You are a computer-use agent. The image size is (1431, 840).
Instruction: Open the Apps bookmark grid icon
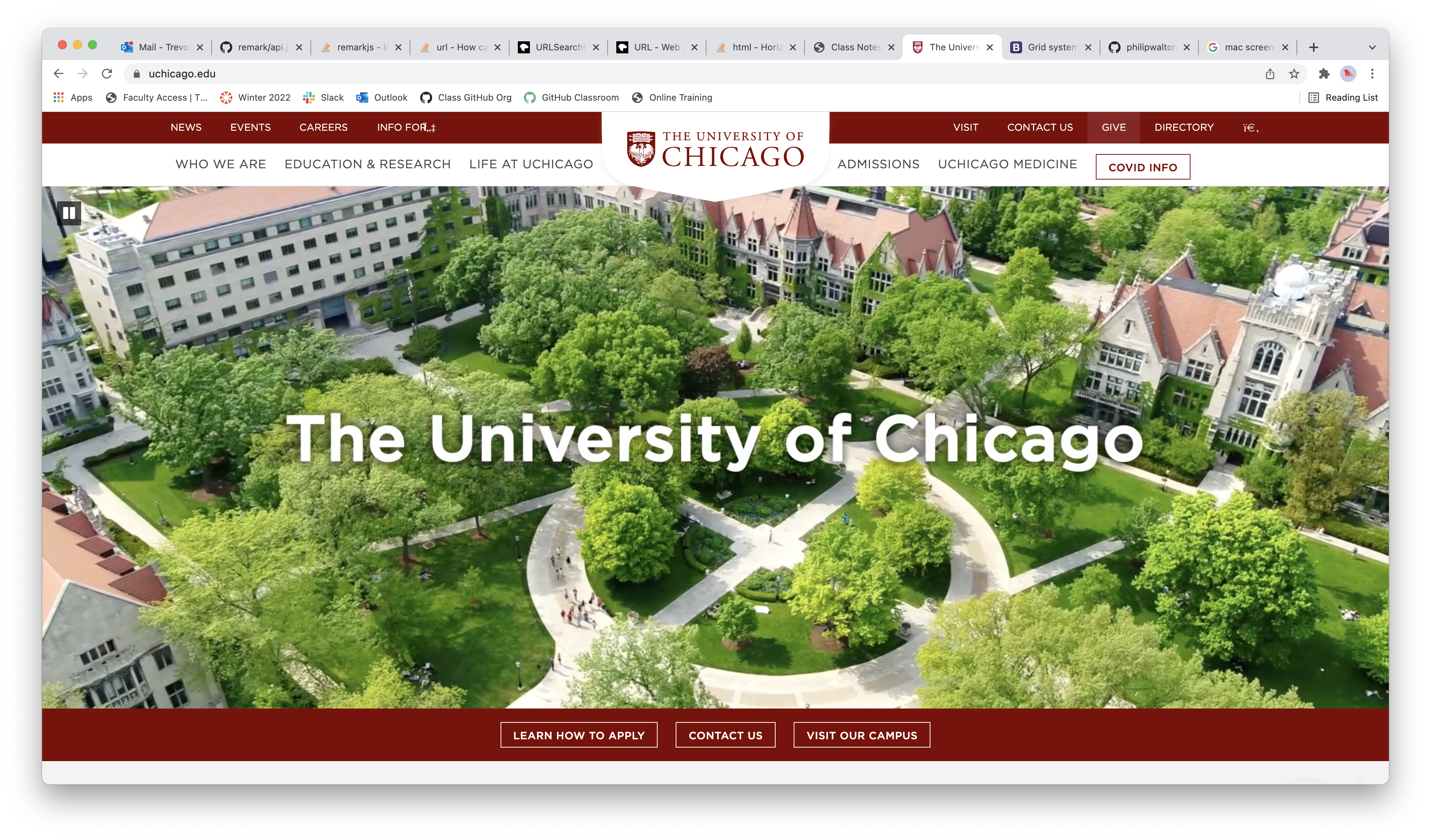59,97
